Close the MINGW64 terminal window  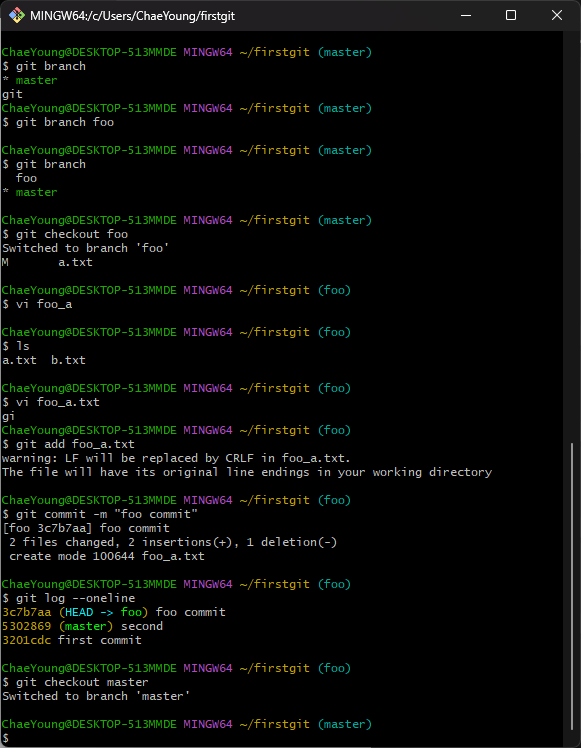point(557,15)
